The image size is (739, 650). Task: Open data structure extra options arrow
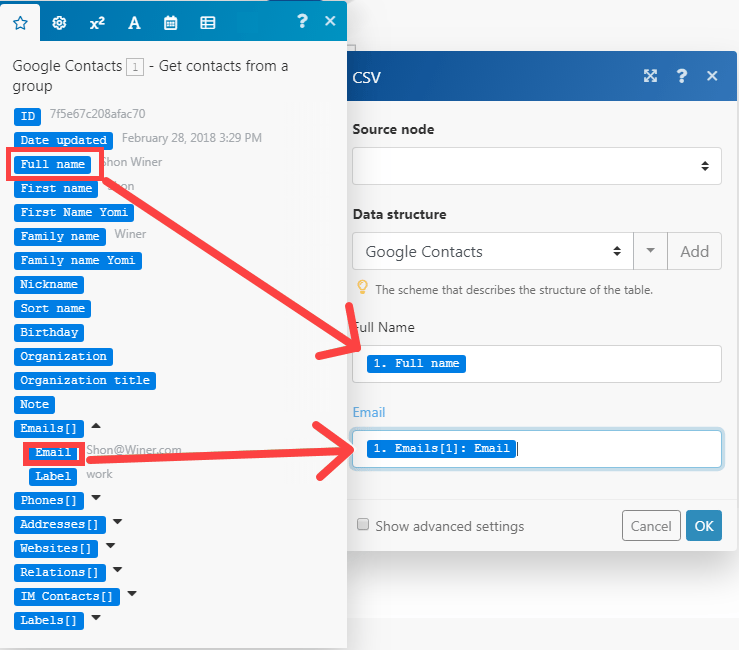coord(650,251)
